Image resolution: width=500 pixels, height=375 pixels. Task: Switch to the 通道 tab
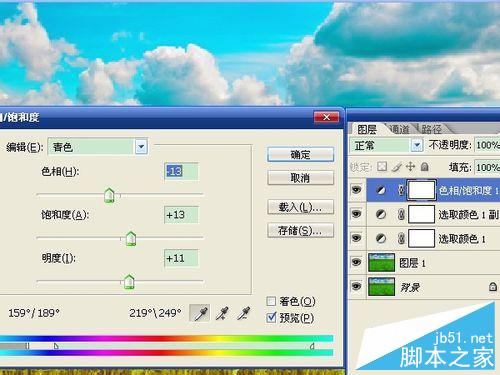click(x=400, y=129)
